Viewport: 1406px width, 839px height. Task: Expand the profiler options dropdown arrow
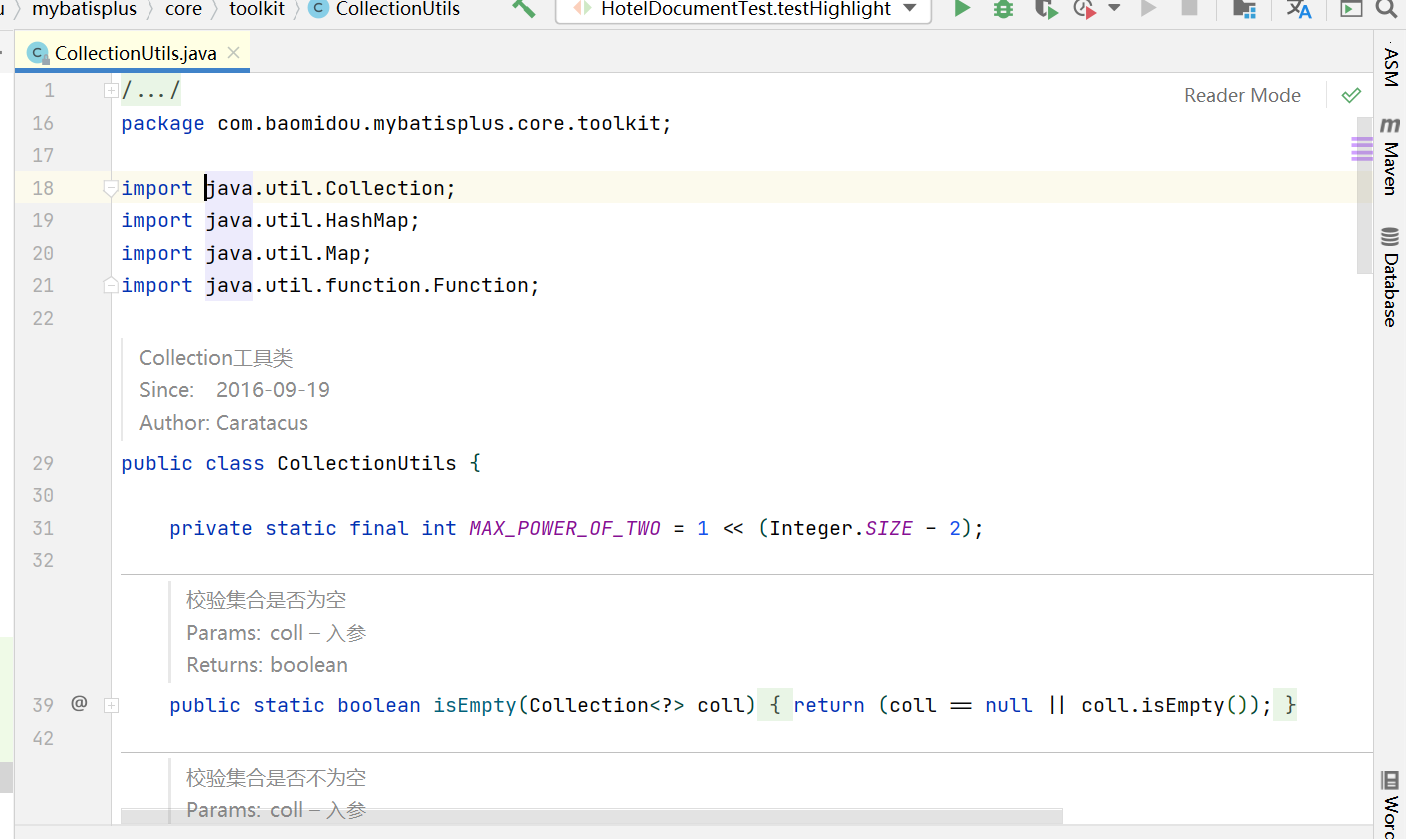(1114, 8)
